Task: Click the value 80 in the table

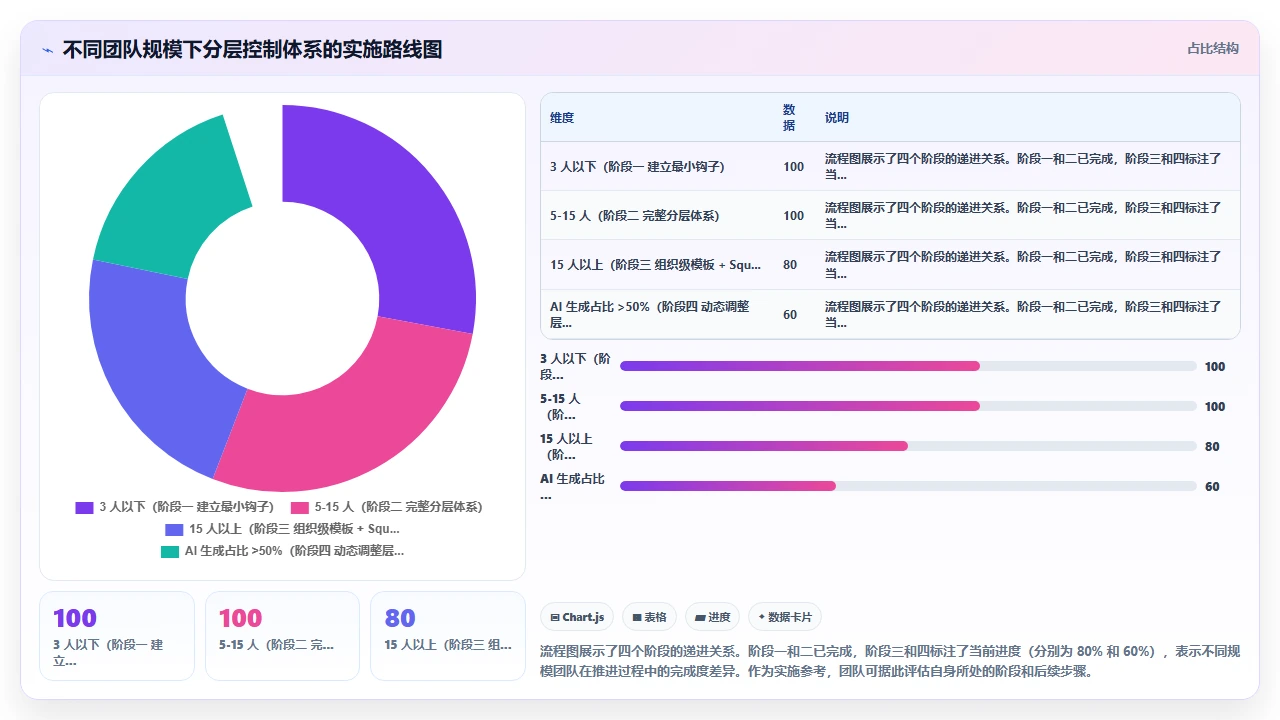Action: coord(790,265)
